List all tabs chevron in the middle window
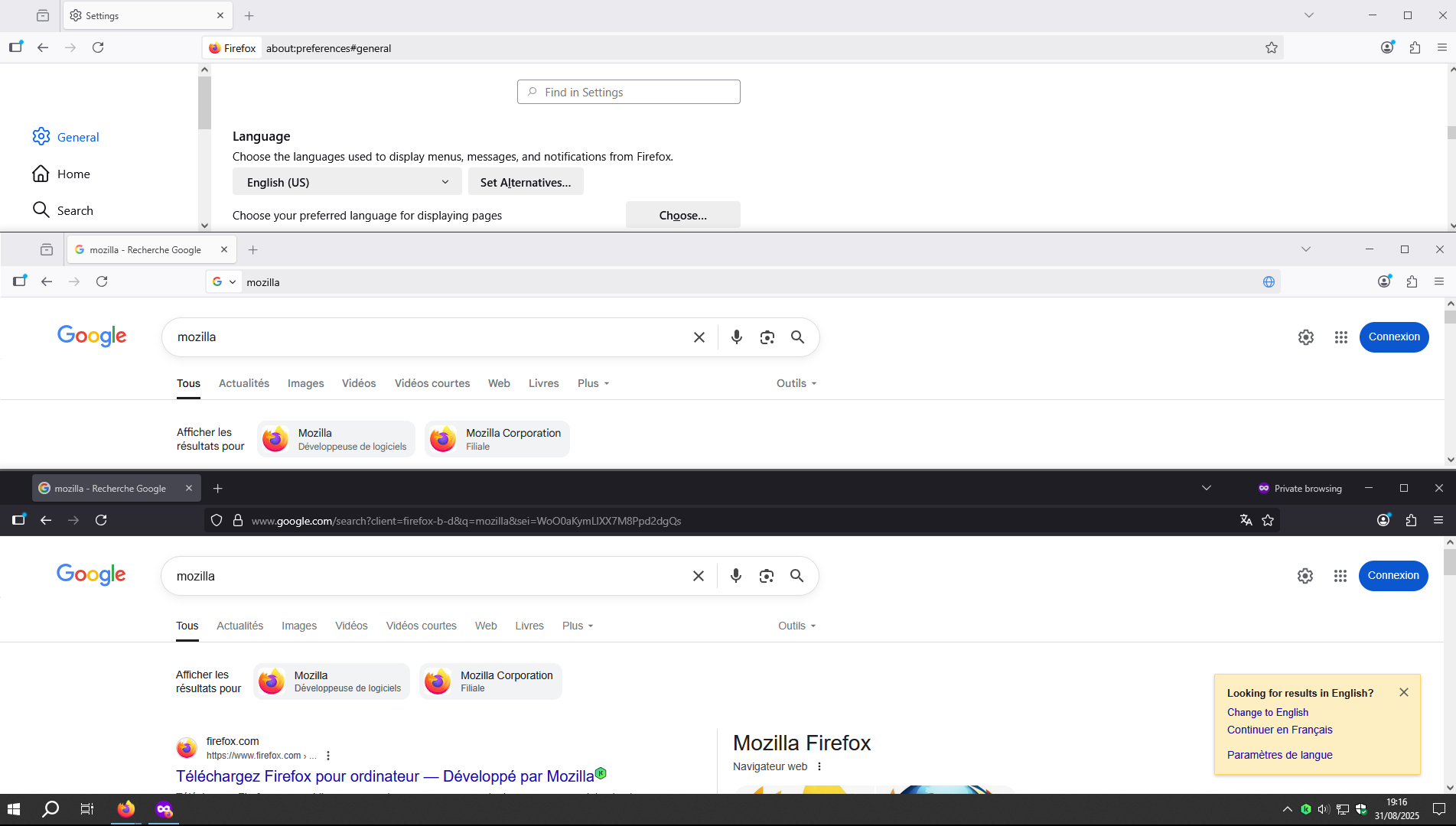Screen dimensions: 1456x826 point(1306,249)
